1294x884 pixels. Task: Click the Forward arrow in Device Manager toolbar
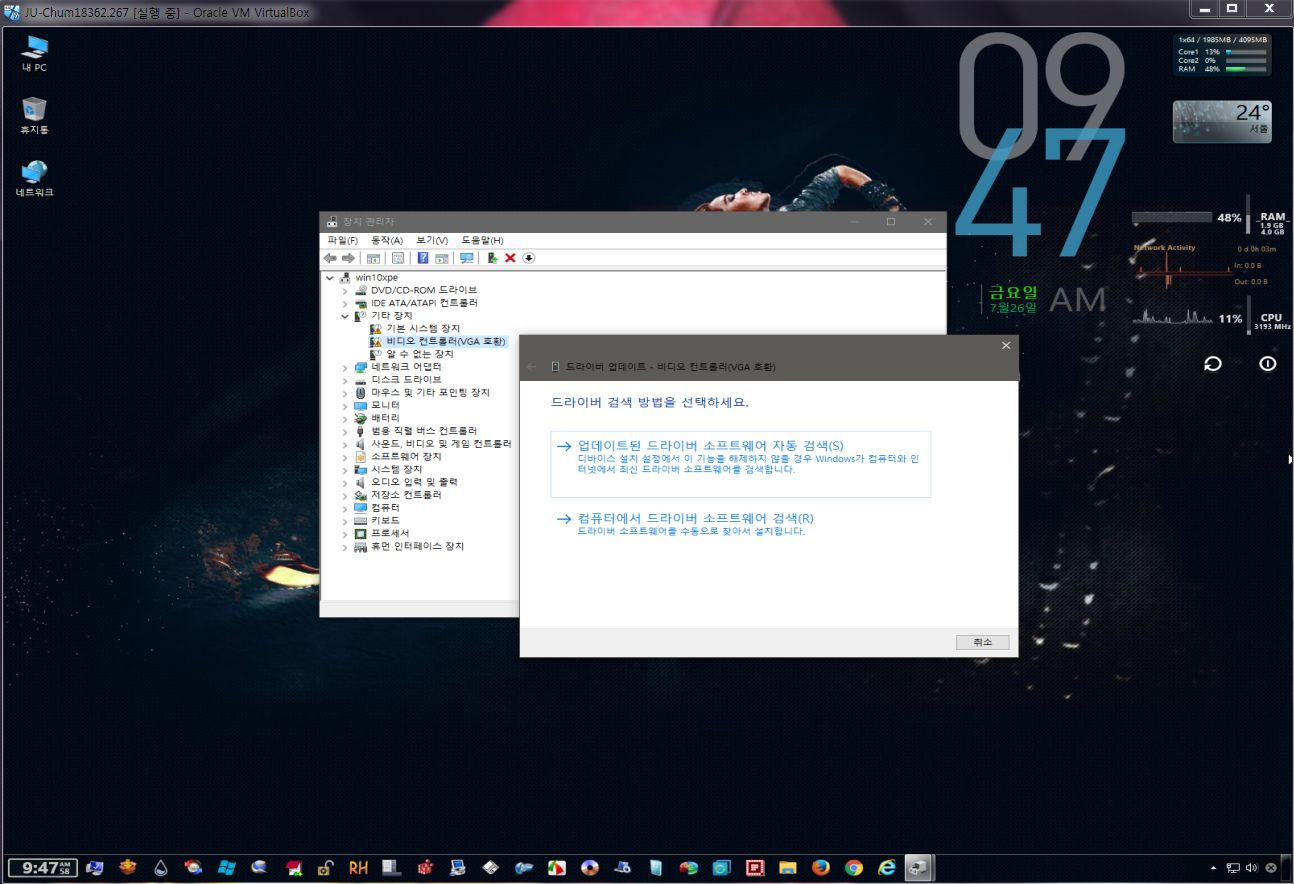348,258
